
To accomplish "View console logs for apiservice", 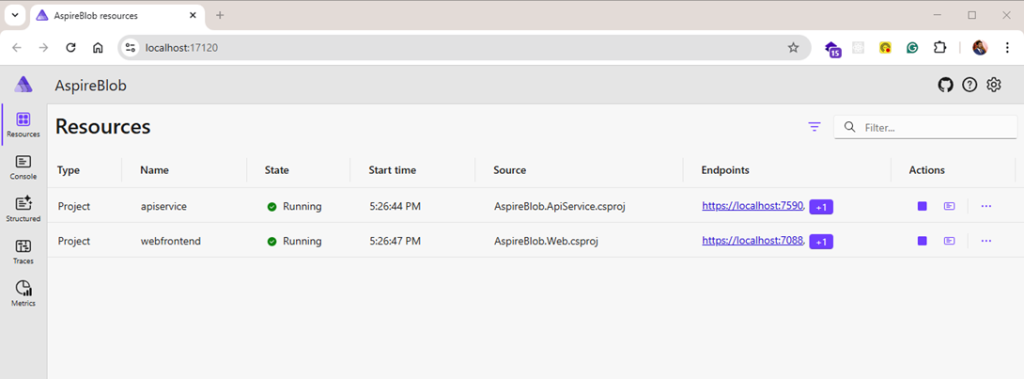I will [950, 206].
